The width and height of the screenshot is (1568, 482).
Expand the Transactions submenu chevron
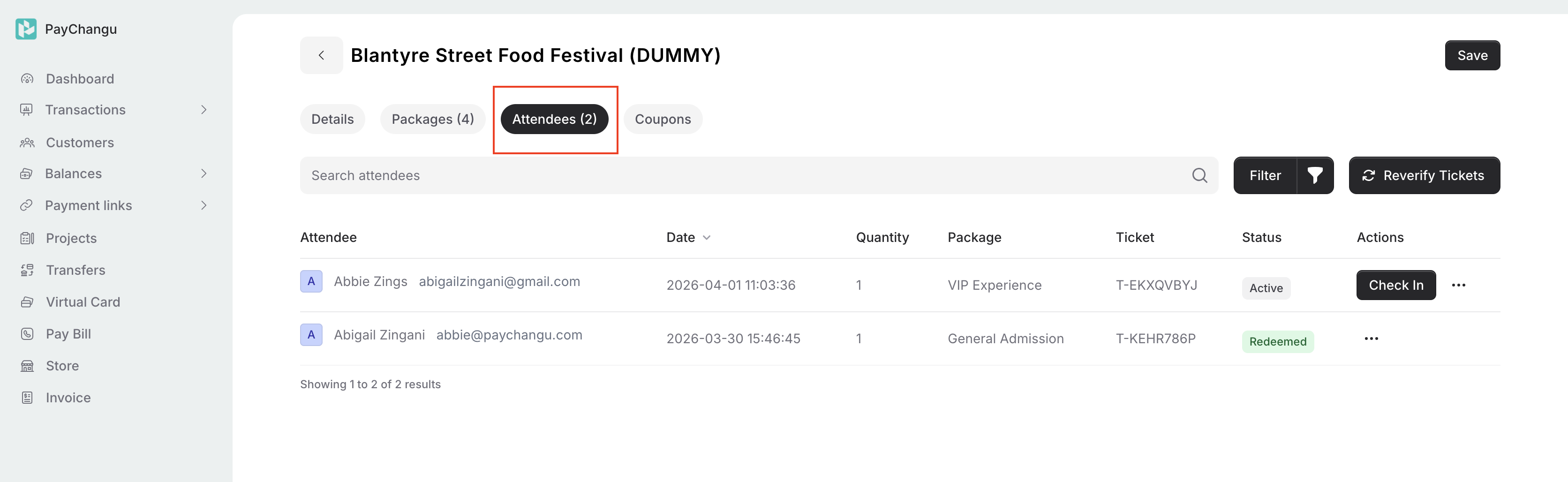pos(204,110)
